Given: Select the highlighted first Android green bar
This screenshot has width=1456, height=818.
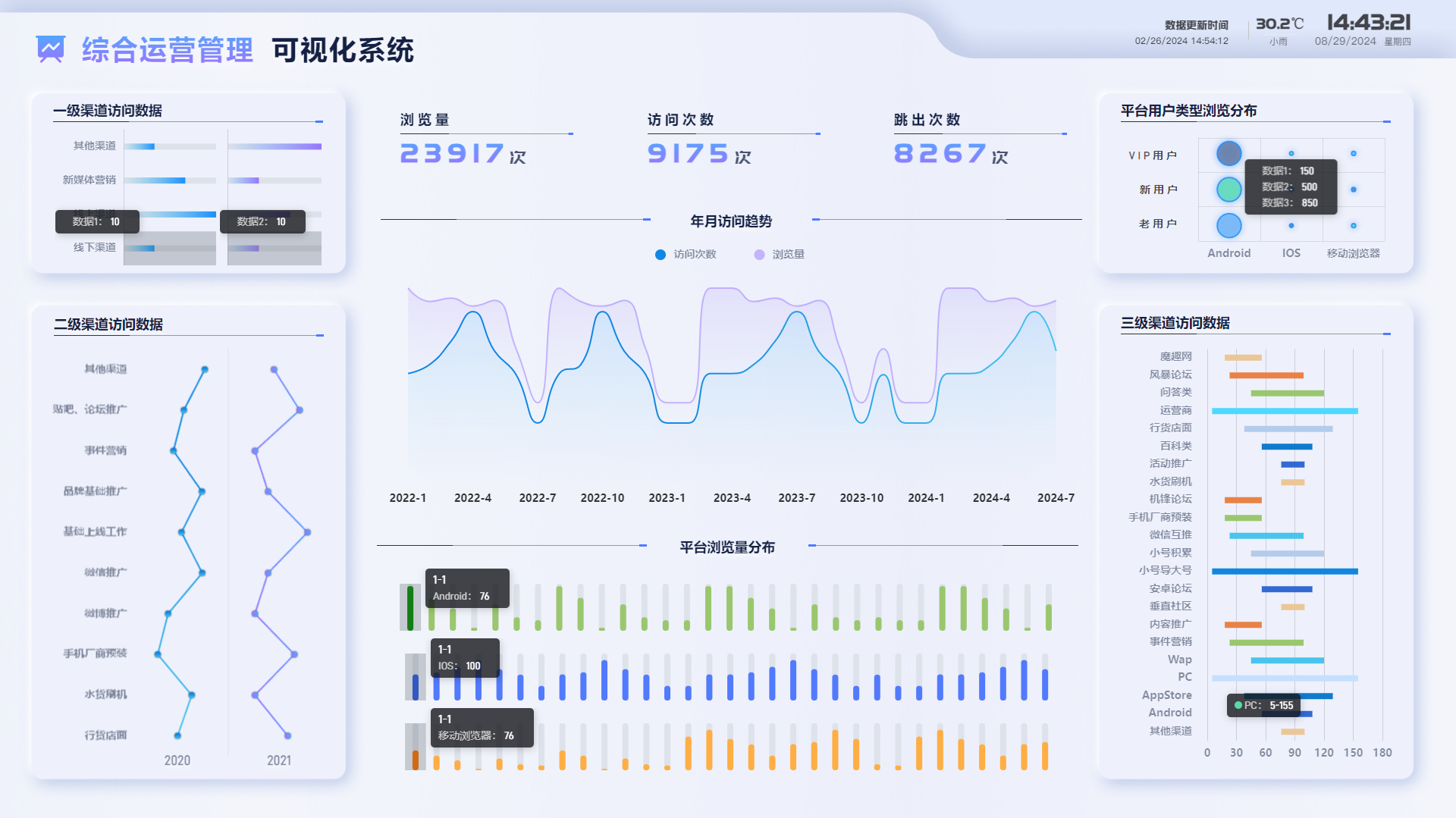Looking at the screenshot, I should click(410, 608).
